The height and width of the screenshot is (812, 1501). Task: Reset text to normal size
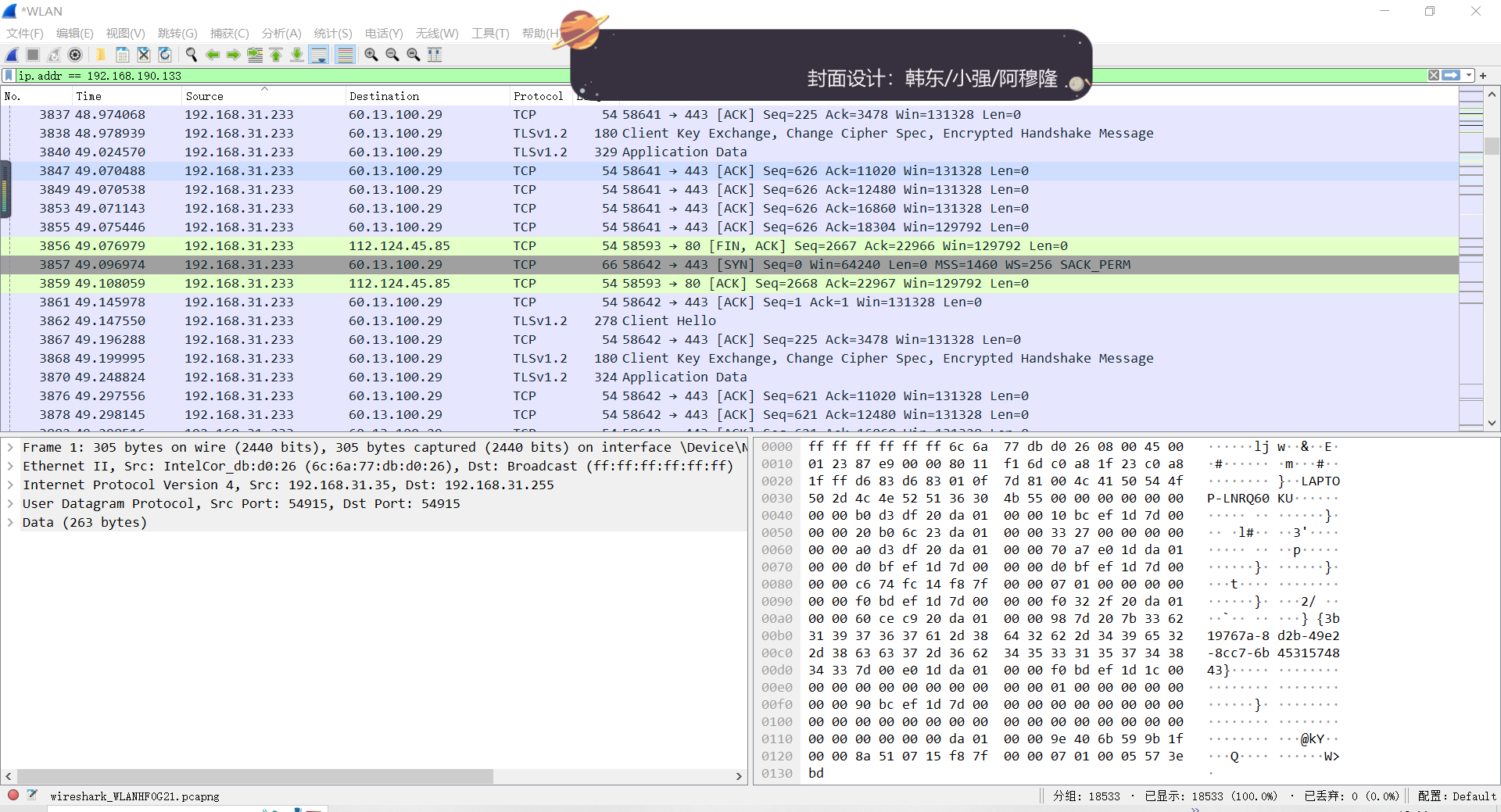[x=414, y=55]
